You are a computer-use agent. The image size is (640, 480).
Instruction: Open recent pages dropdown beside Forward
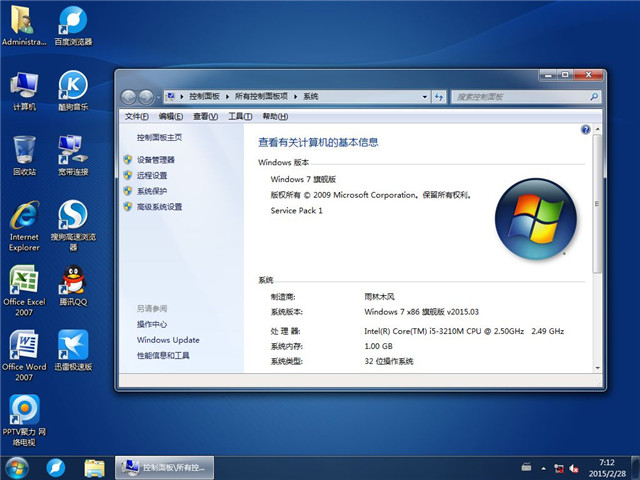click(x=158, y=98)
